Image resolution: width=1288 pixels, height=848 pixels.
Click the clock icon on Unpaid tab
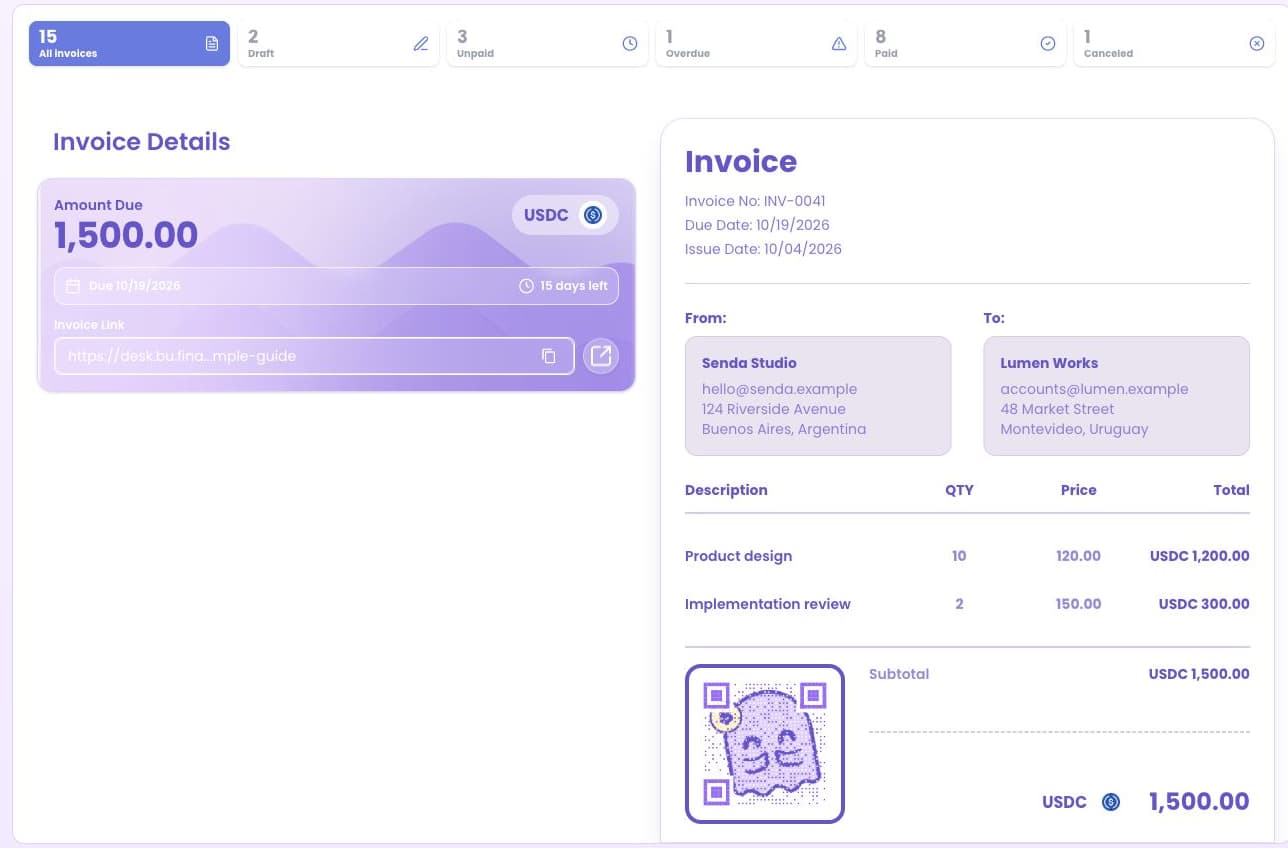click(630, 44)
